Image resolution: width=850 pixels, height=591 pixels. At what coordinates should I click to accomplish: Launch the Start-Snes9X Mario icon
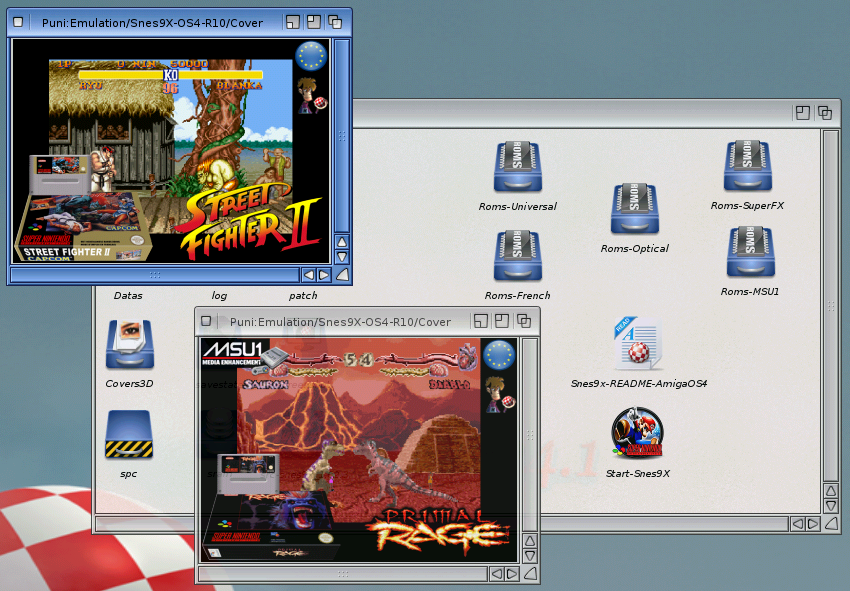click(x=638, y=433)
